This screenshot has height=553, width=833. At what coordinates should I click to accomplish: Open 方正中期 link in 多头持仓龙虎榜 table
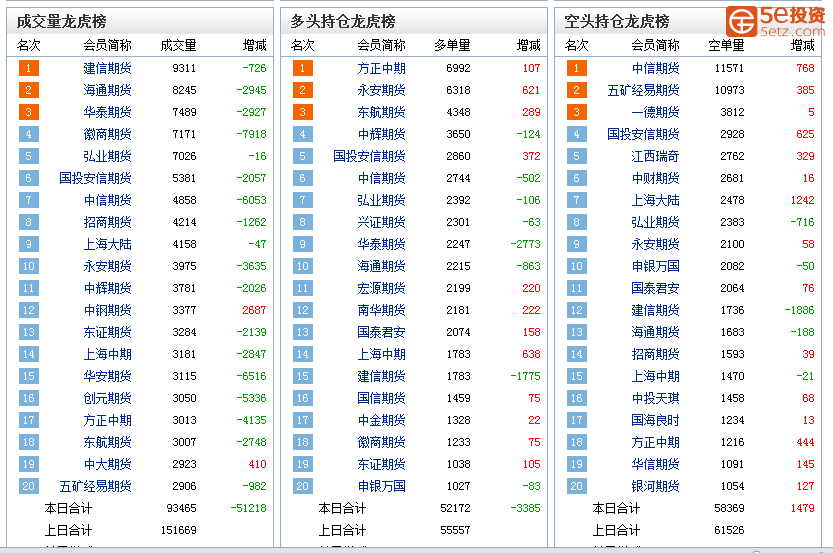(381, 68)
